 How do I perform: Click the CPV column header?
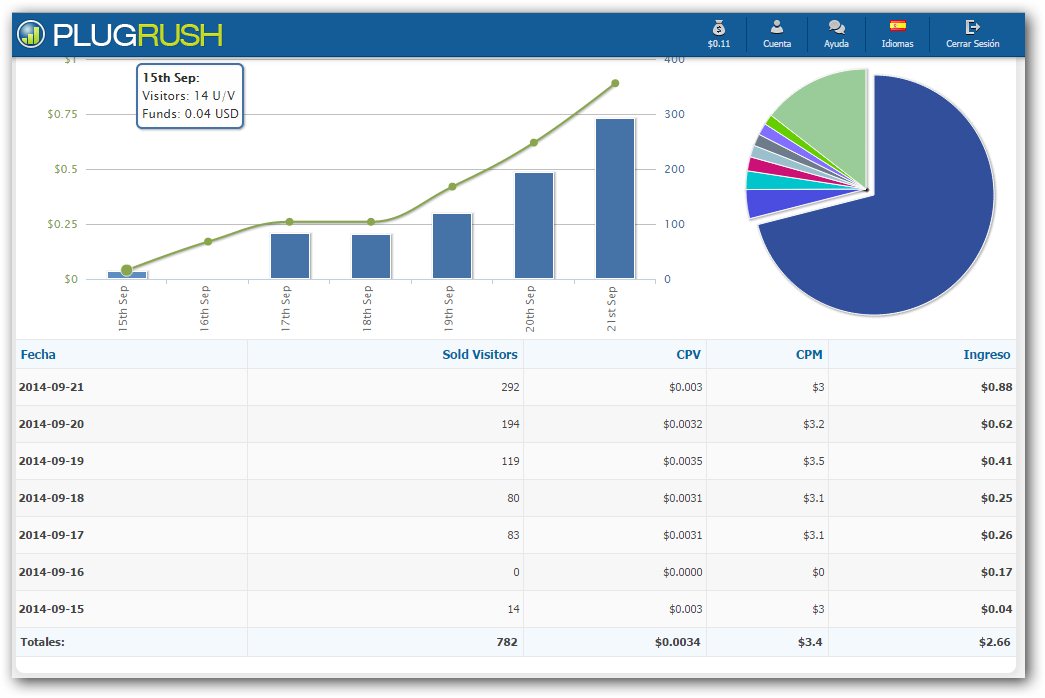pyautogui.click(x=688, y=354)
